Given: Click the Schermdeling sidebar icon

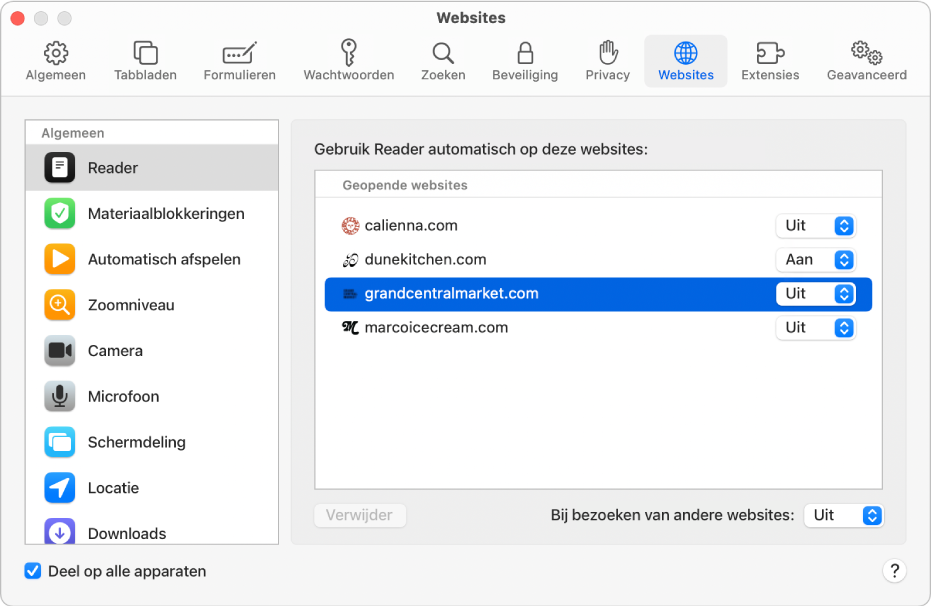Looking at the screenshot, I should (x=59, y=442).
